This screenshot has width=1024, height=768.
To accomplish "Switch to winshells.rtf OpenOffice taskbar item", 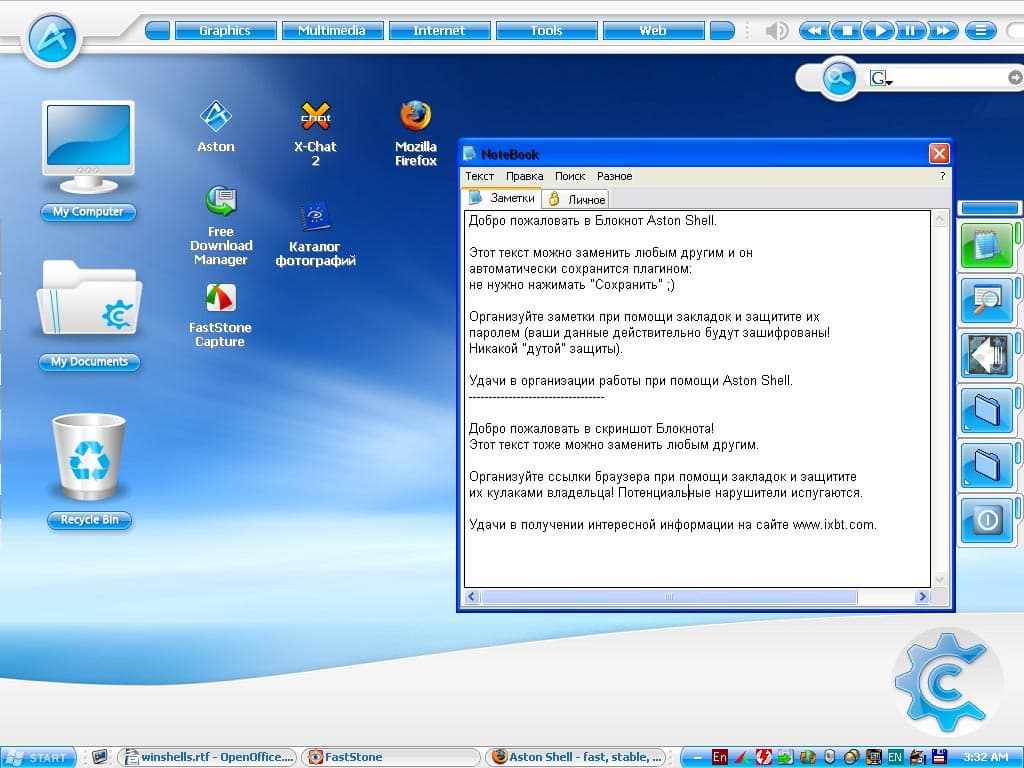I will point(208,757).
